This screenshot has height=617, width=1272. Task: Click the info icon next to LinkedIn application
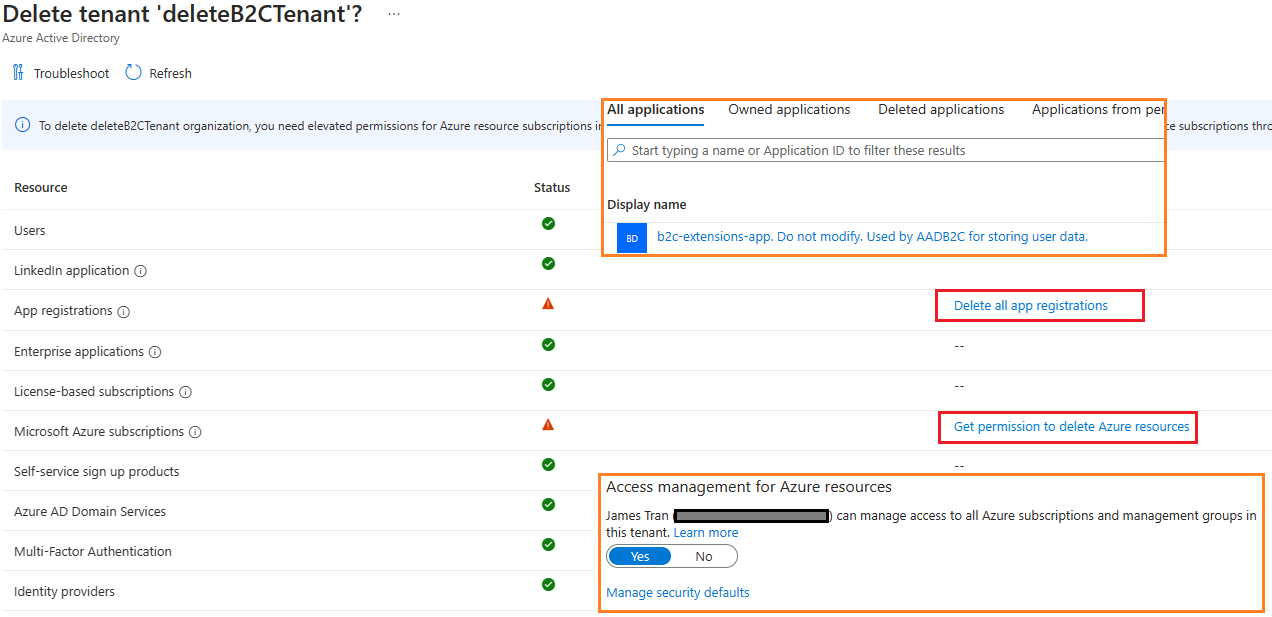click(x=141, y=271)
